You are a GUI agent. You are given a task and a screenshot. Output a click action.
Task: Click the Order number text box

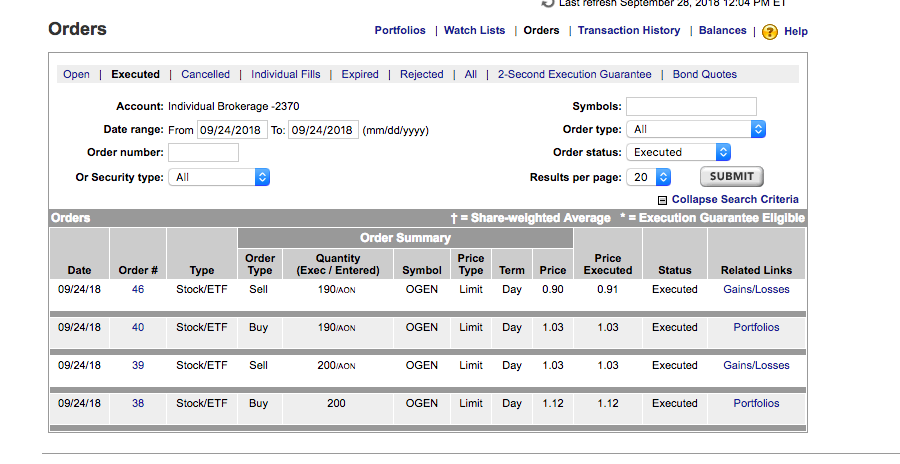203,153
